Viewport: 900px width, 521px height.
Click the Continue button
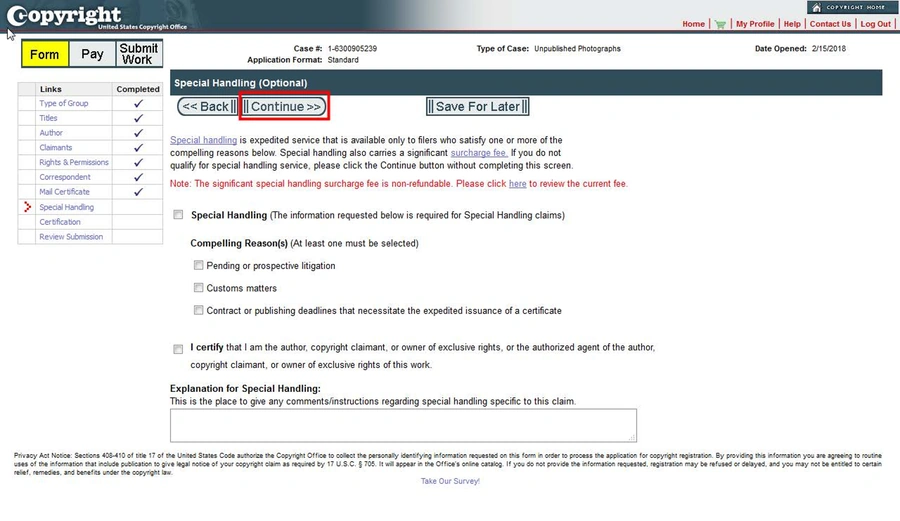pos(284,107)
